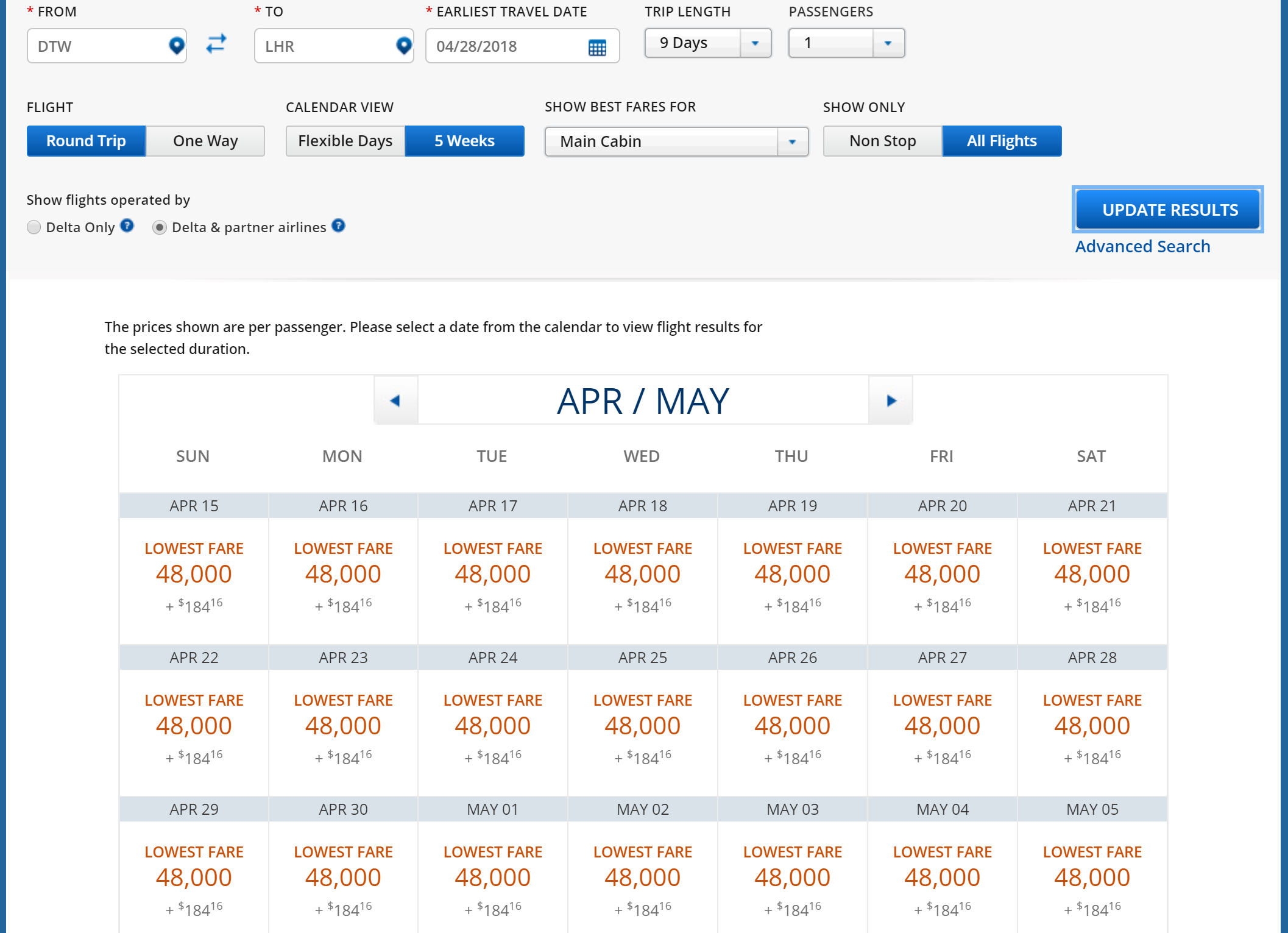The height and width of the screenshot is (933, 1288).
Task: Show only Non Stop flights
Action: tap(882, 141)
